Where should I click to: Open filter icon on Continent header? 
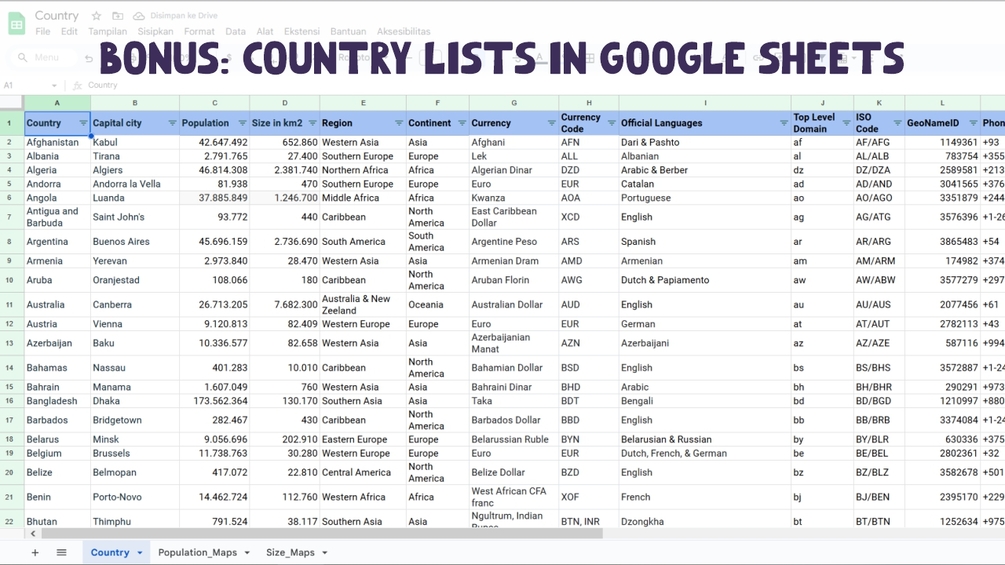tap(462, 123)
